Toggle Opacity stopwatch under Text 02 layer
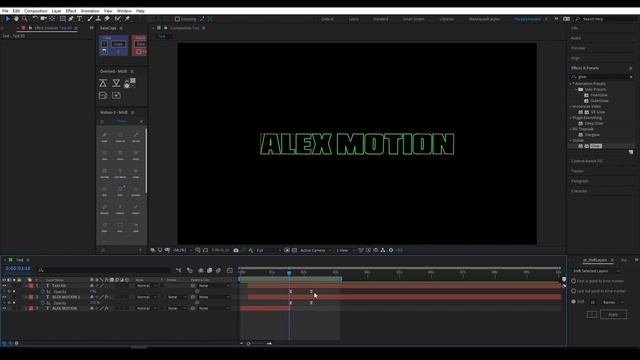 43,291
